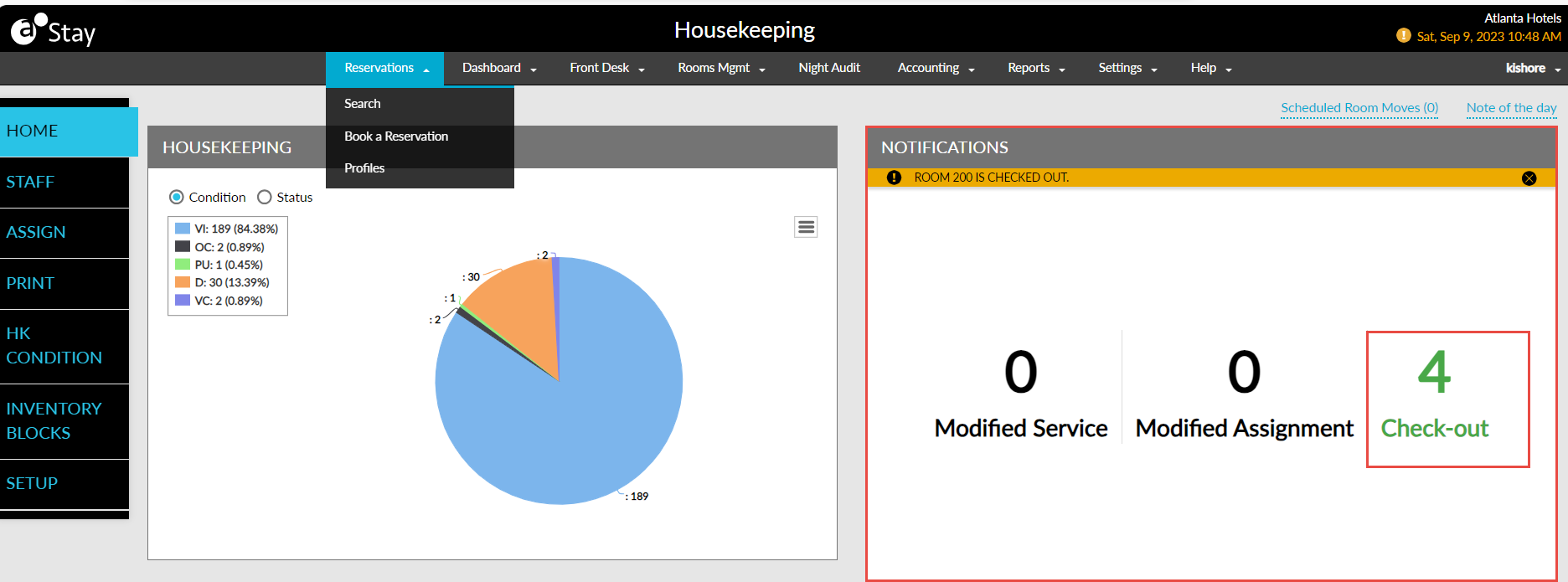
Task: Click the warning icon in notification bar
Action: (894, 178)
